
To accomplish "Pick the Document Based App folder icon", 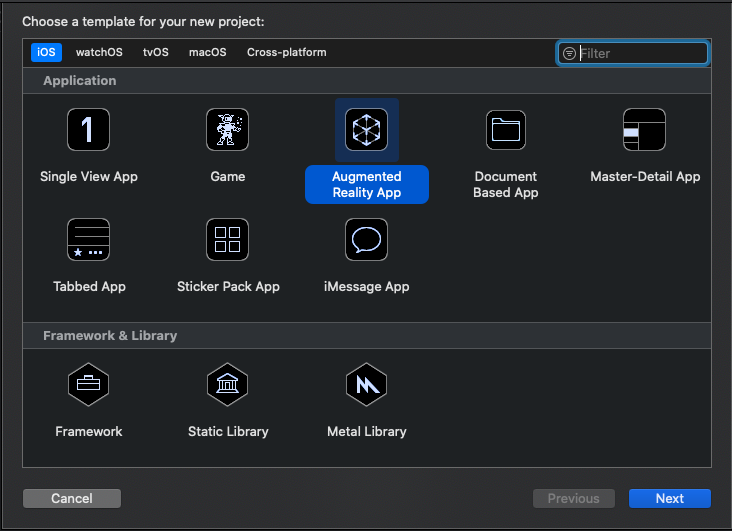I will pos(506,130).
